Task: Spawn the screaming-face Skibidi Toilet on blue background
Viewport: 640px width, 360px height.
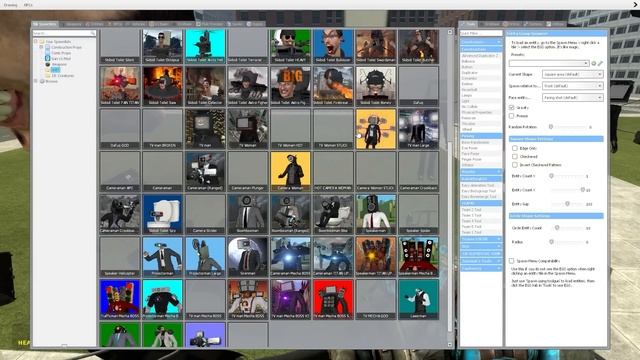Action: coord(333,46)
